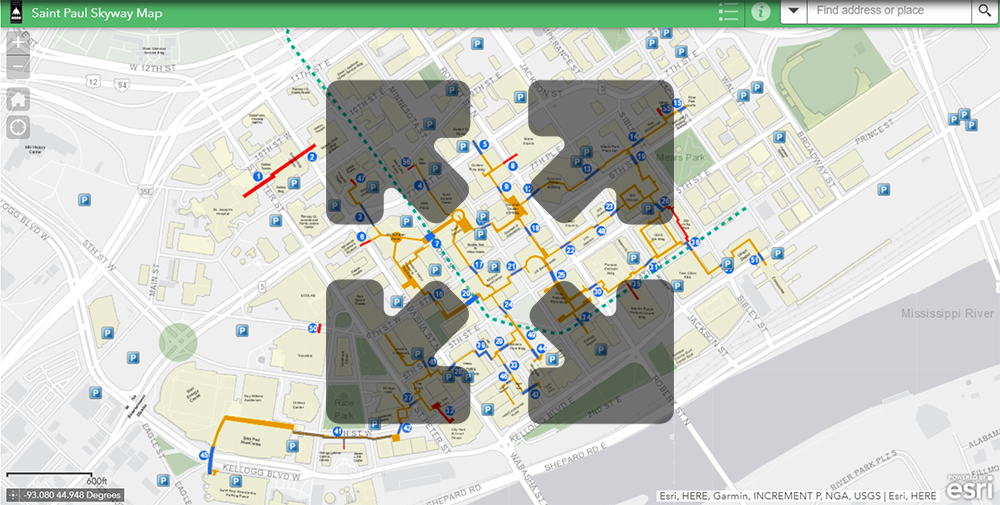
Task: Select skyway marker number 23
Action: tap(609, 207)
